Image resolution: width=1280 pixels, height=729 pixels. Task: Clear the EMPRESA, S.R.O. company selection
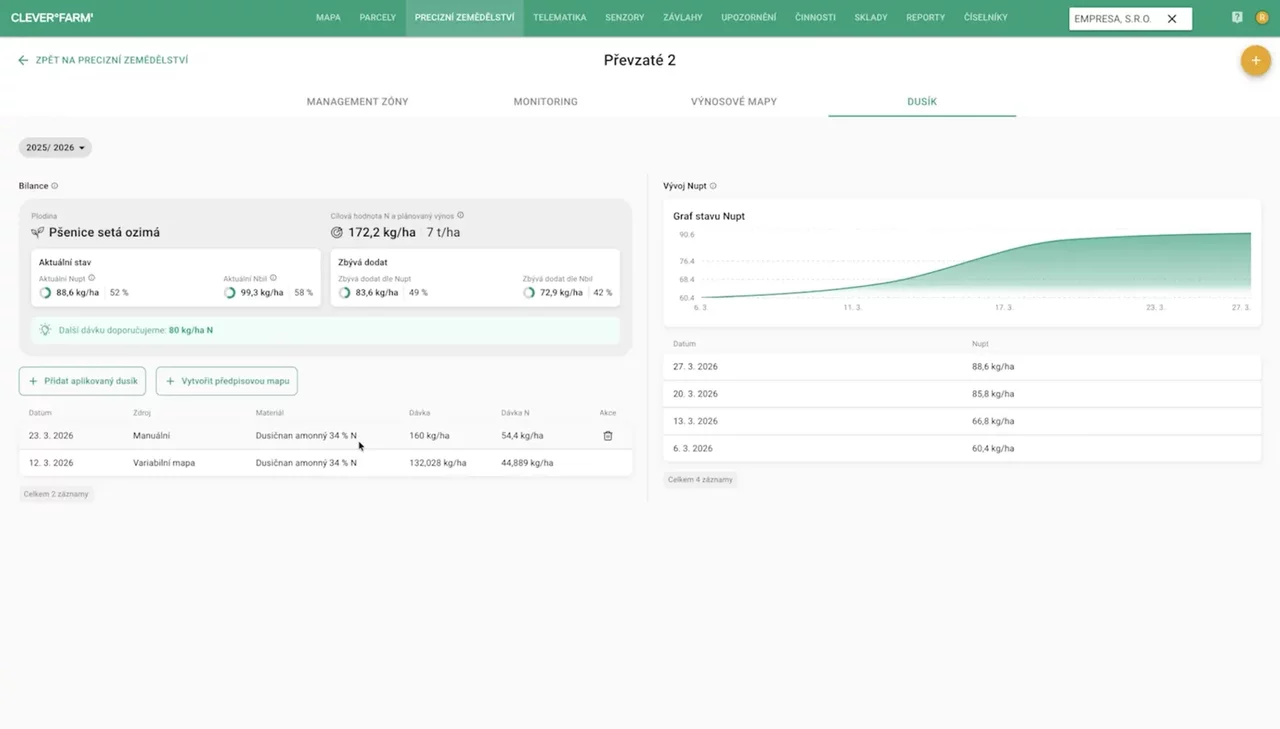(x=1172, y=19)
